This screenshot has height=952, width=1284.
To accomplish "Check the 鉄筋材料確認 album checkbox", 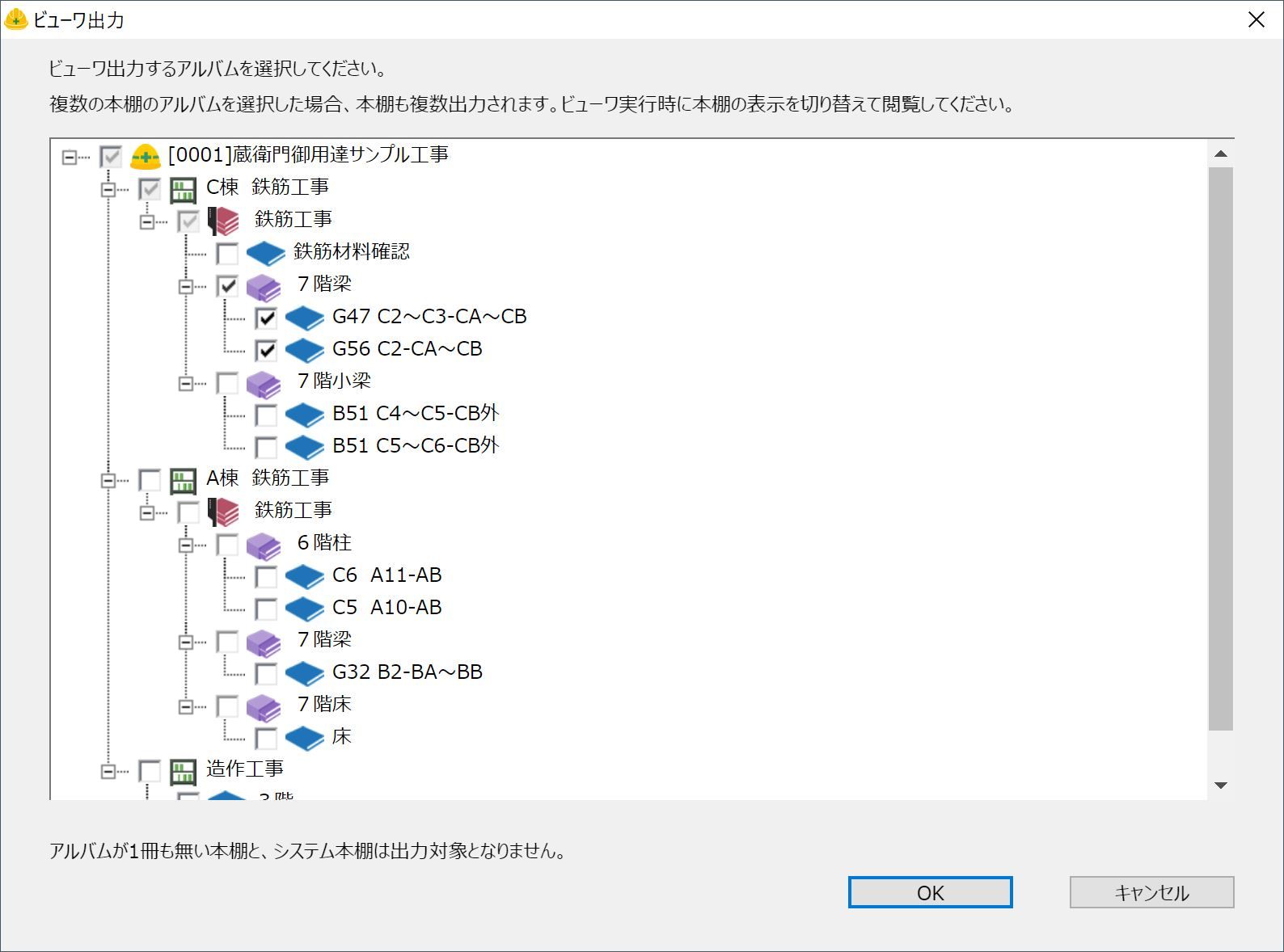I will pyautogui.click(x=227, y=254).
